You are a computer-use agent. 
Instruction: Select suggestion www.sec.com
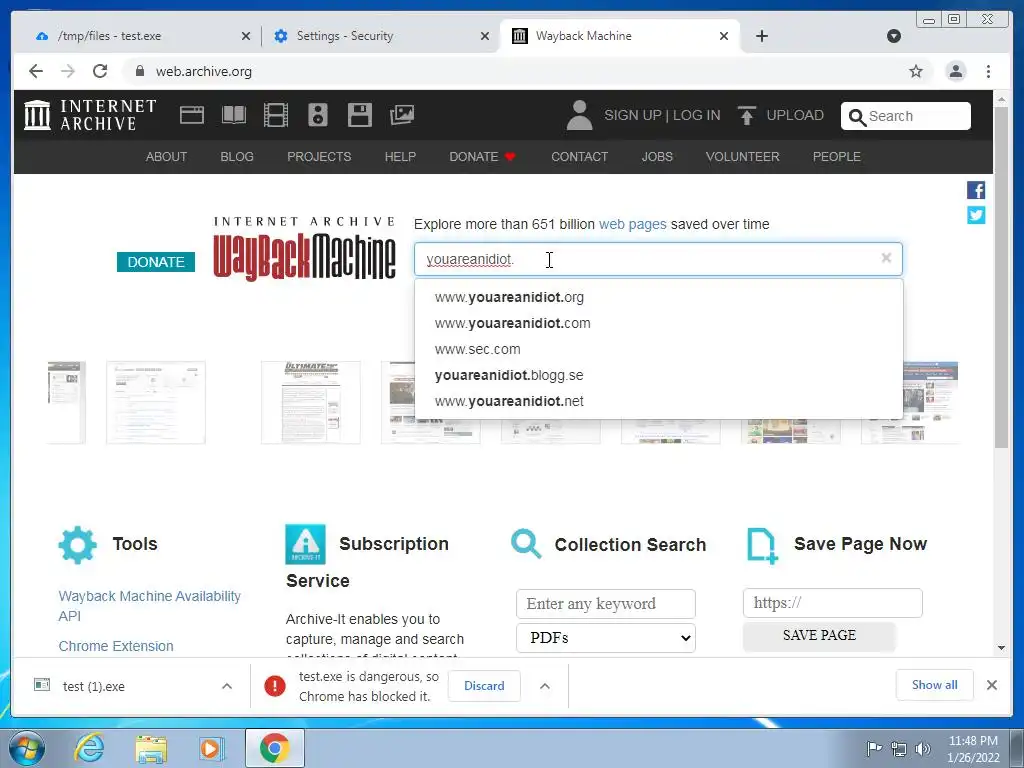659,349
